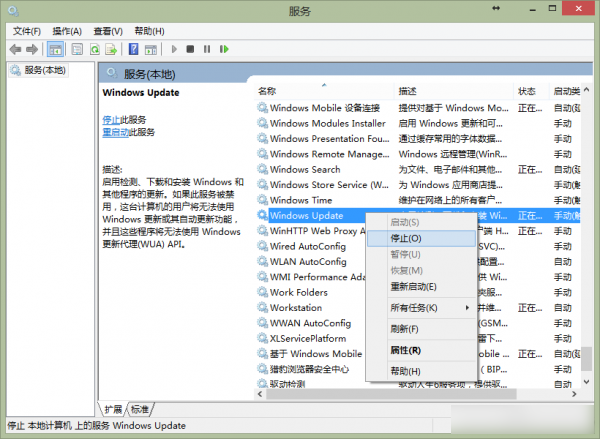Select the Windows Update service row
The width and height of the screenshot is (600, 439).
pos(418,215)
